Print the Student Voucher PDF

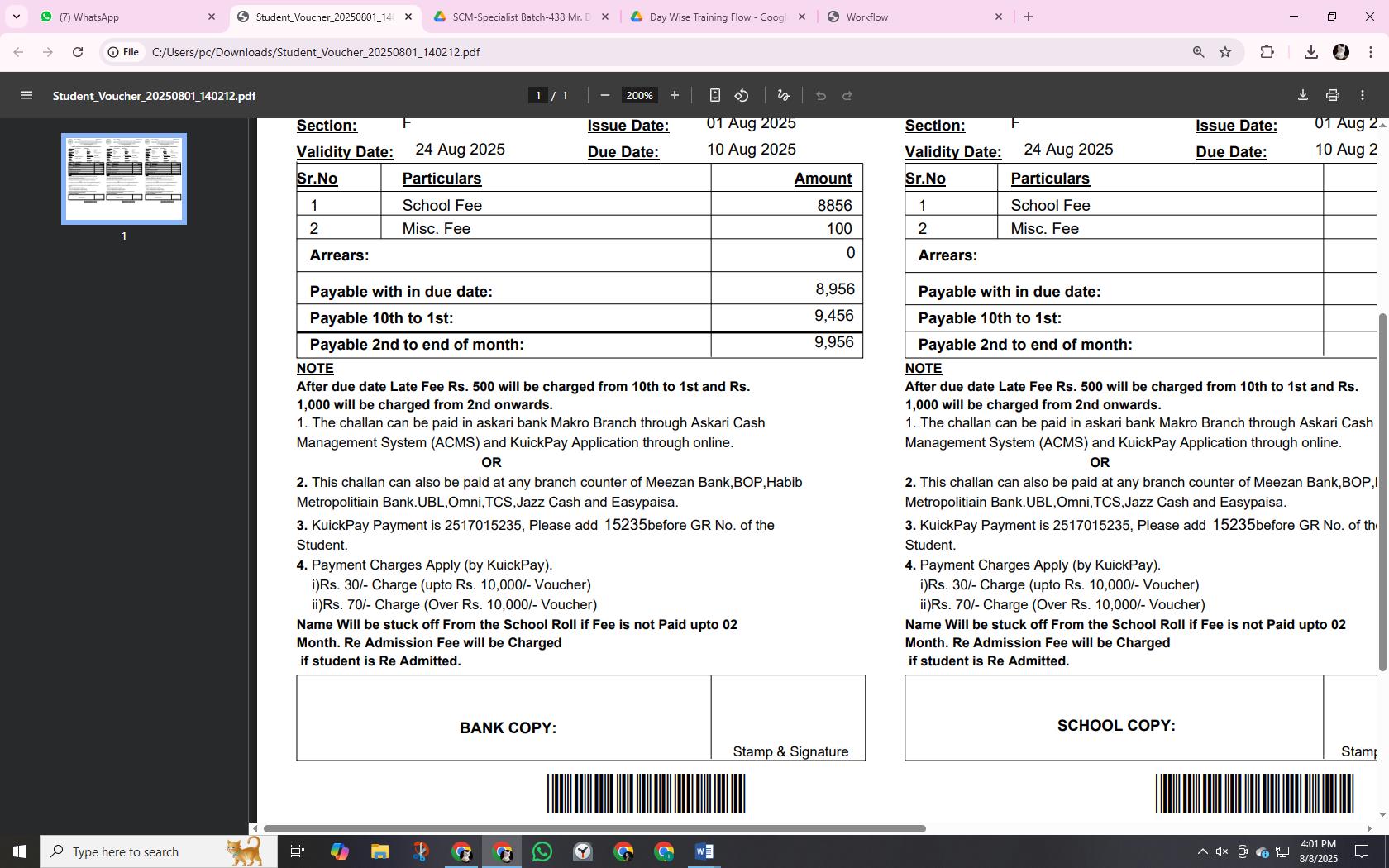point(1332,96)
